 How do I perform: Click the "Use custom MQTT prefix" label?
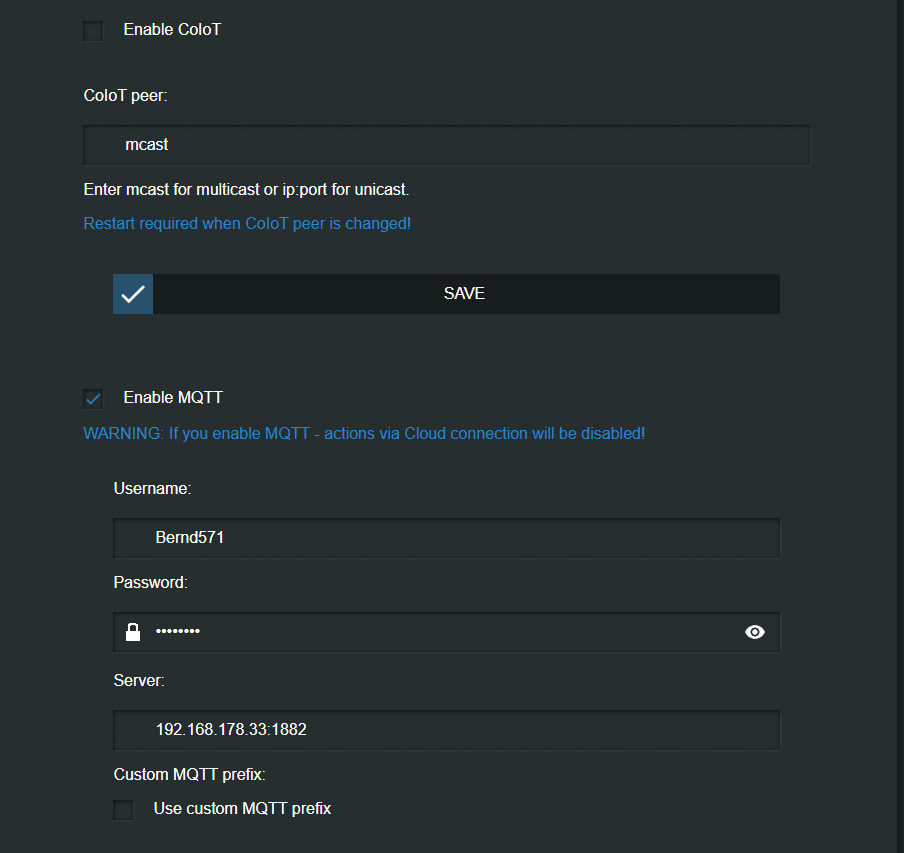pos(242,808)
